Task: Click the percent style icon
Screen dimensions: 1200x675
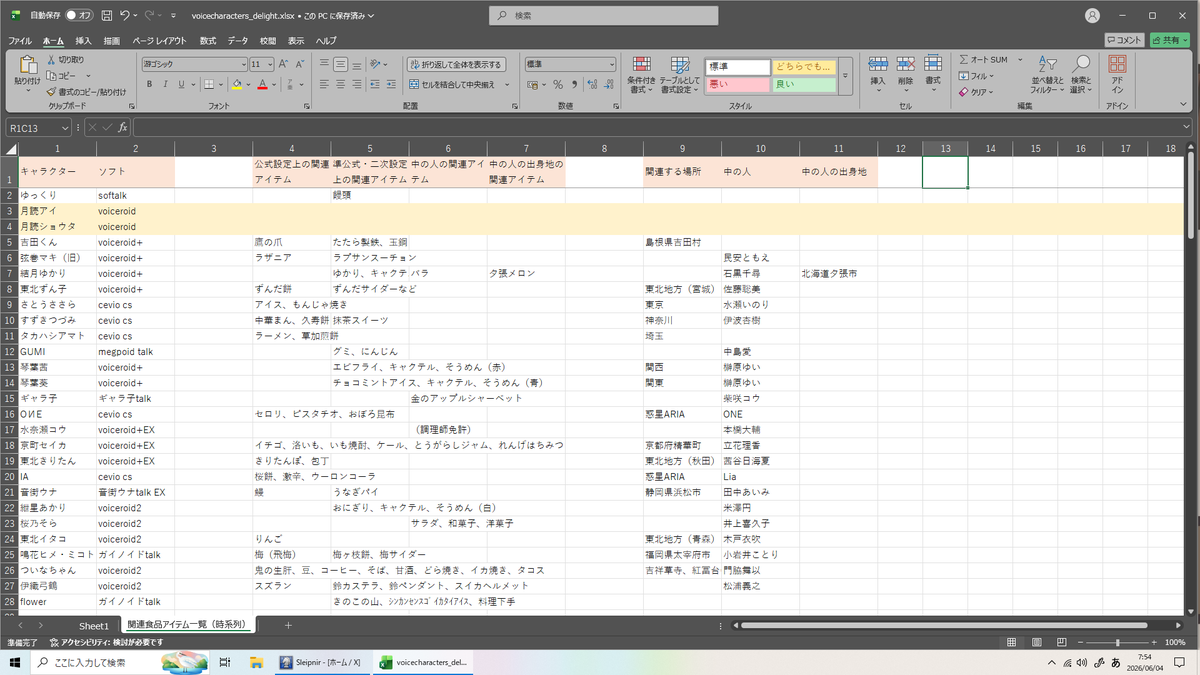Action: tap(558, 84)
